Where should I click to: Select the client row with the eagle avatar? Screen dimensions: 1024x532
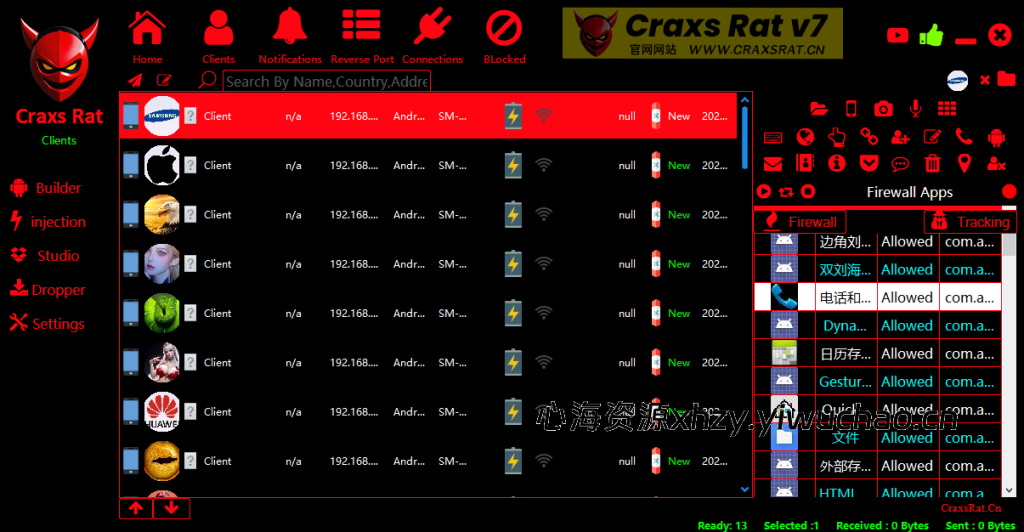[429, 215]
